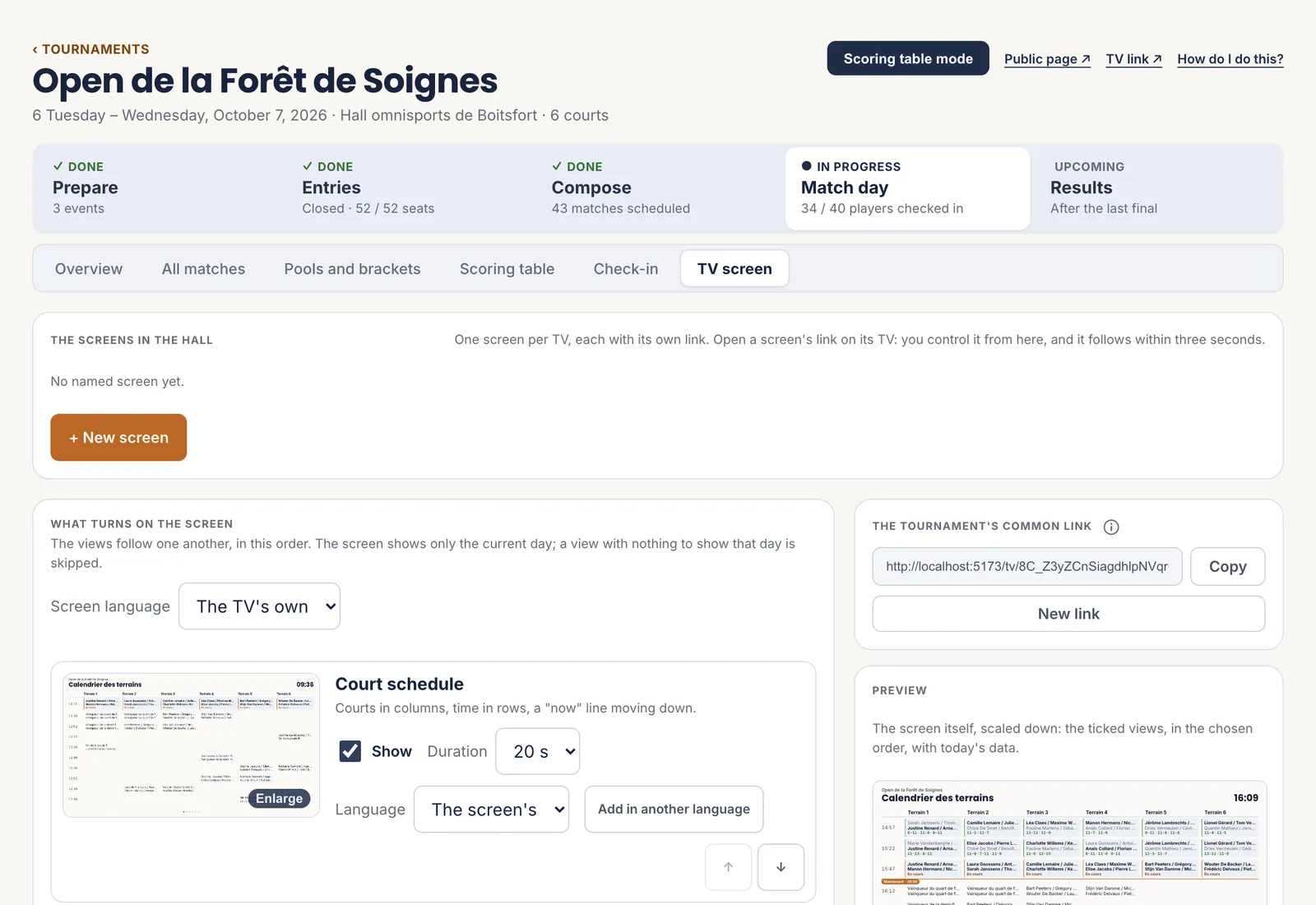Click the info icon beside common link heading
1316x905 pixels.
tap(1110, 527)
